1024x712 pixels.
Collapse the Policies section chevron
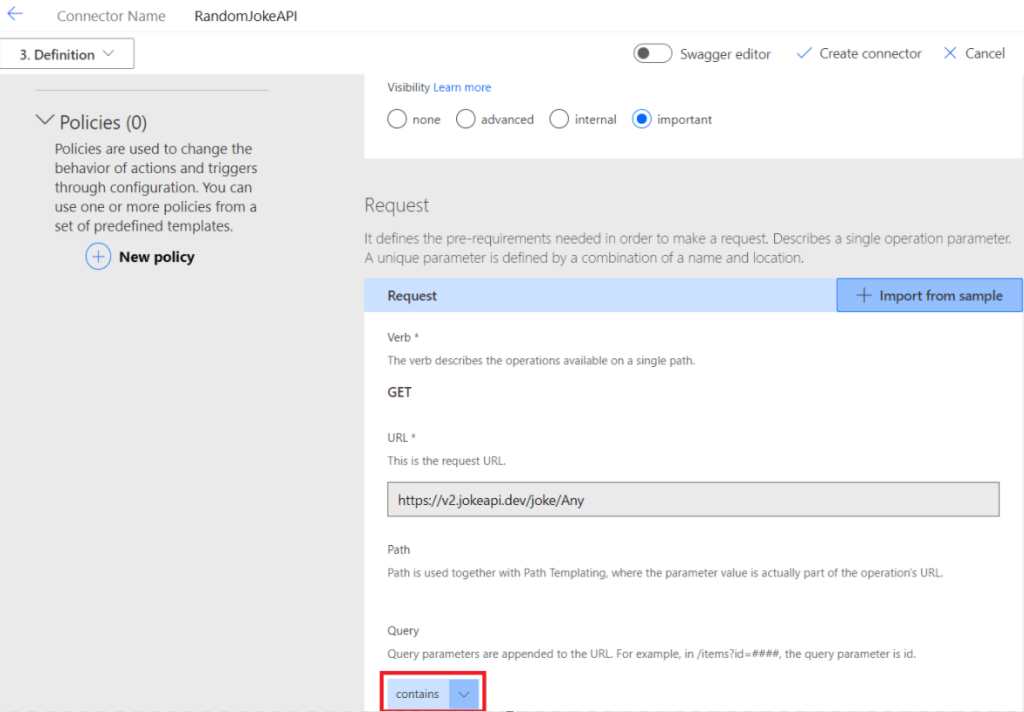44,121
